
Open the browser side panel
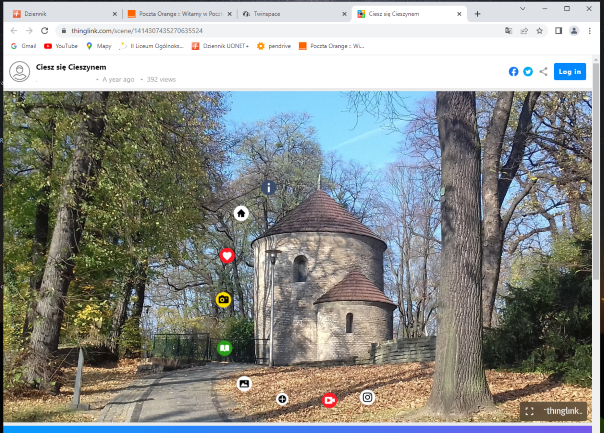click(559, 31)
